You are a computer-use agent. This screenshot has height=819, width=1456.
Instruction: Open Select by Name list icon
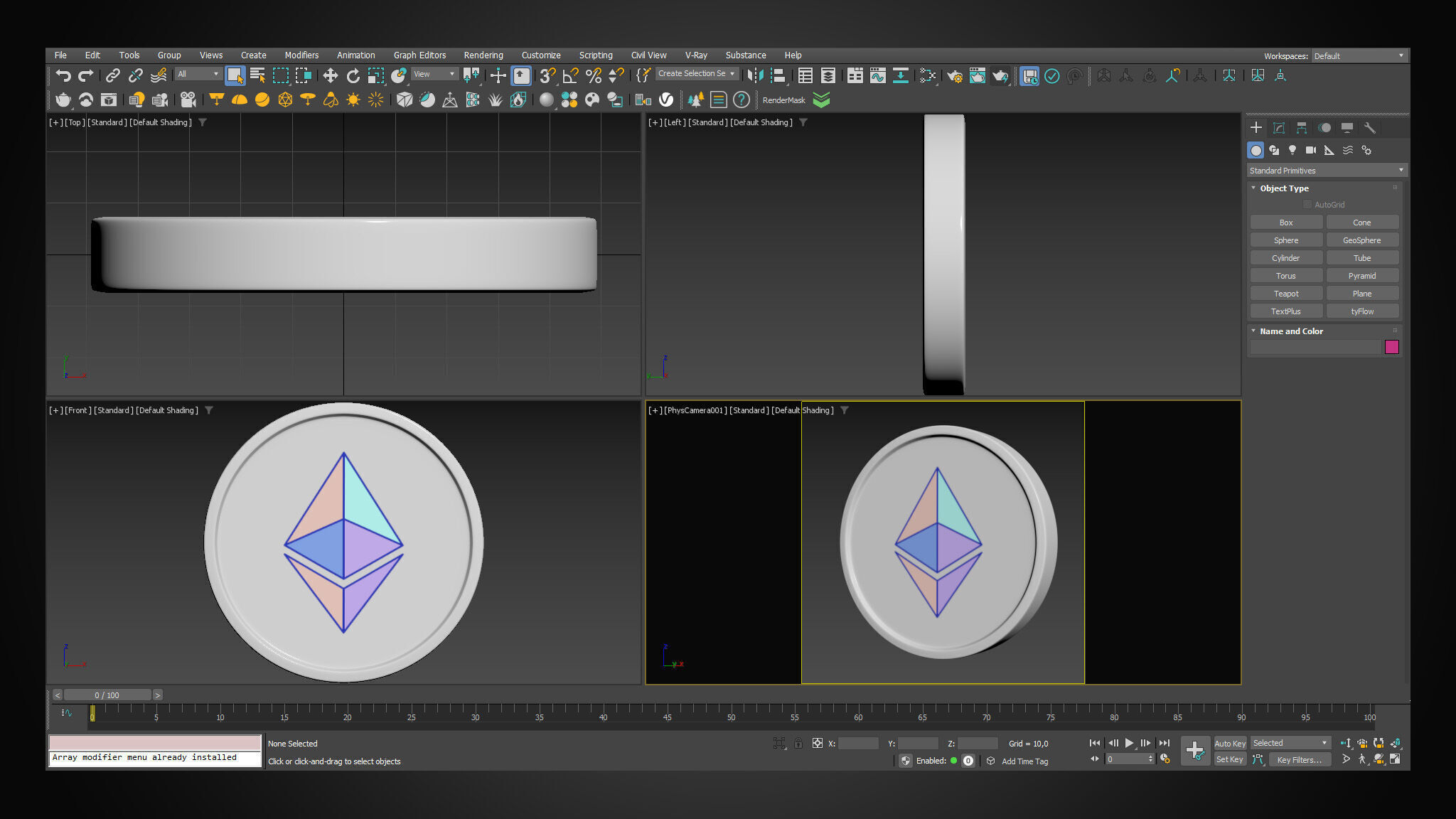pyautogui.click(x=257, y=75)
